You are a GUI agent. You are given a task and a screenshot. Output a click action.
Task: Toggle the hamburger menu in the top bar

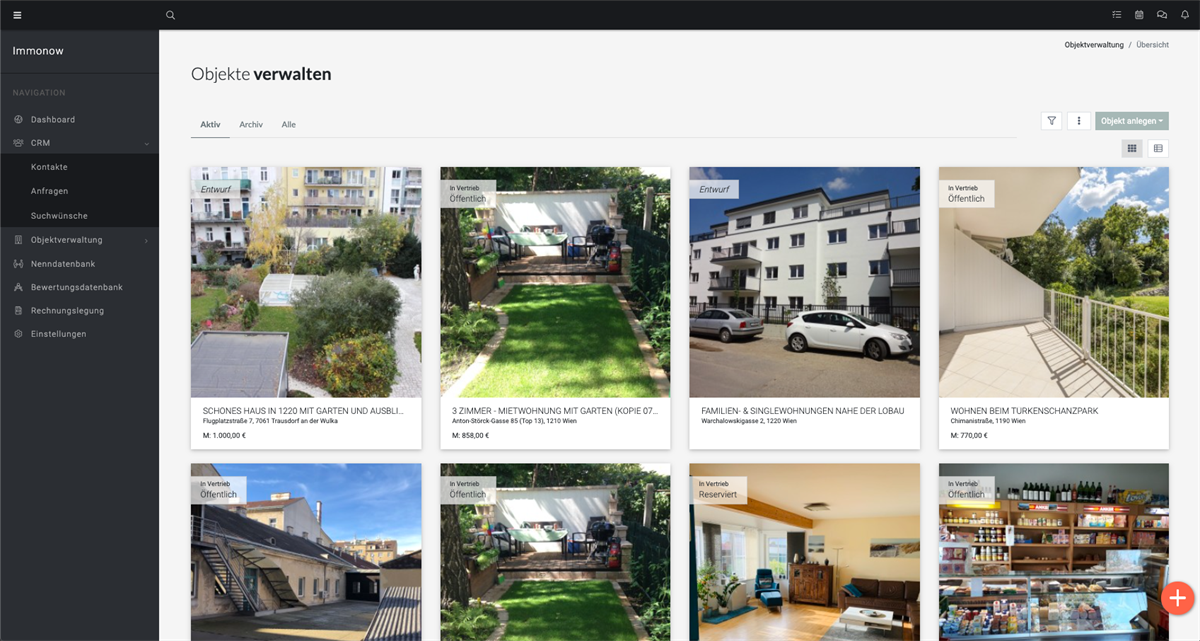point(17,15)
